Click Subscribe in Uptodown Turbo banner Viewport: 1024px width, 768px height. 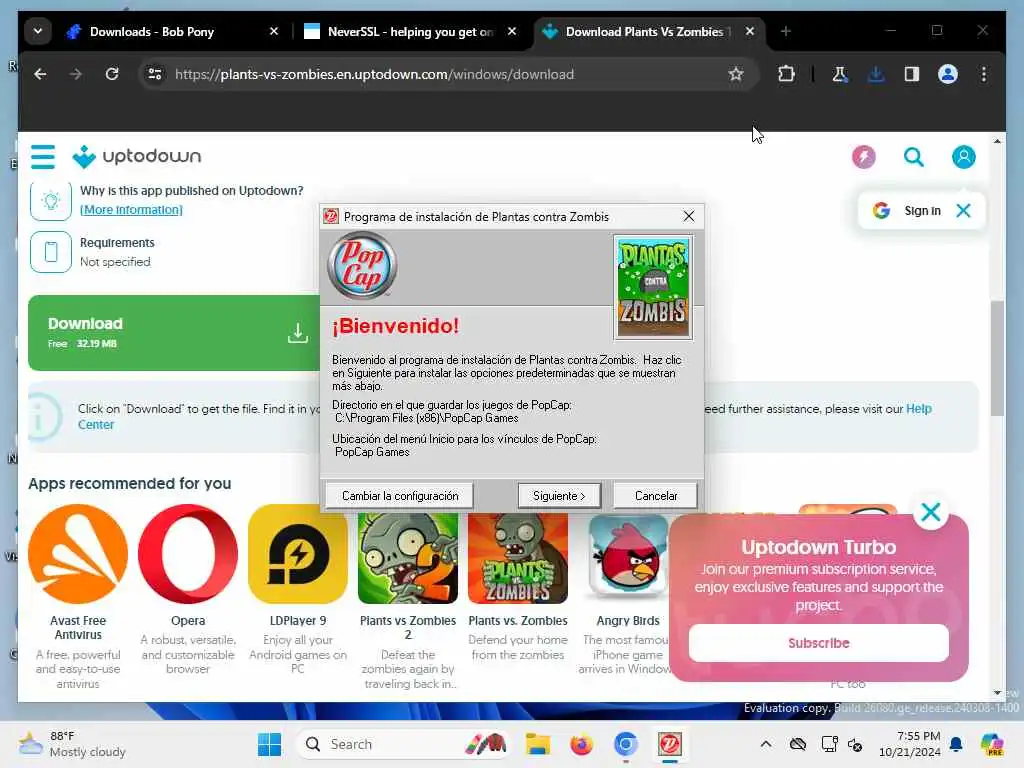coord(818,643)
